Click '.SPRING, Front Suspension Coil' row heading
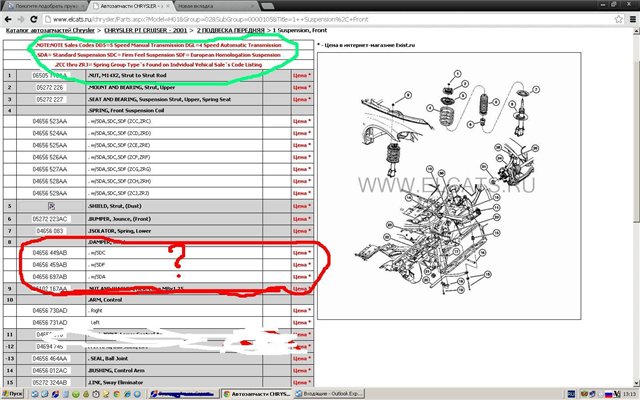 (x=126, y=110)
